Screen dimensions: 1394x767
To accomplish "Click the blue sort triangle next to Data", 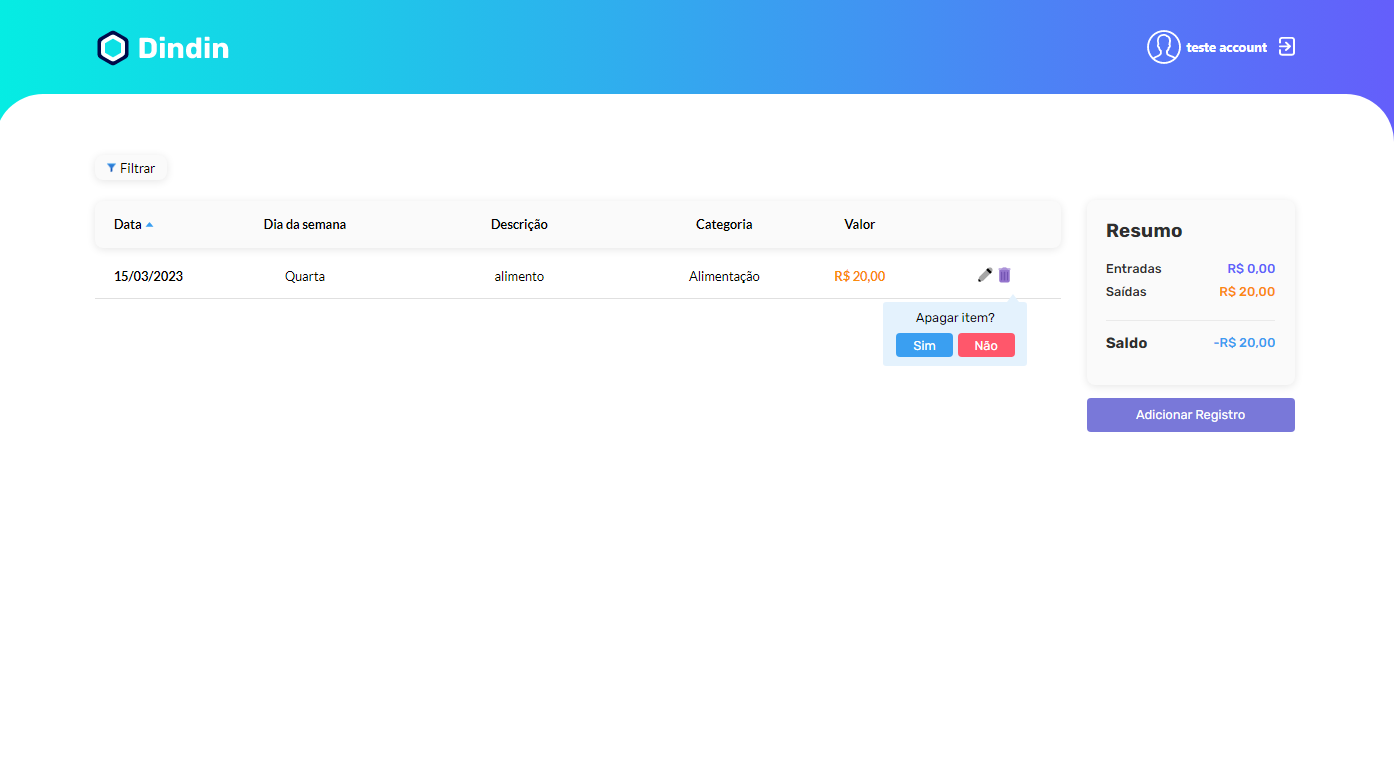I will pyautogui.click(x=148, y=224).
